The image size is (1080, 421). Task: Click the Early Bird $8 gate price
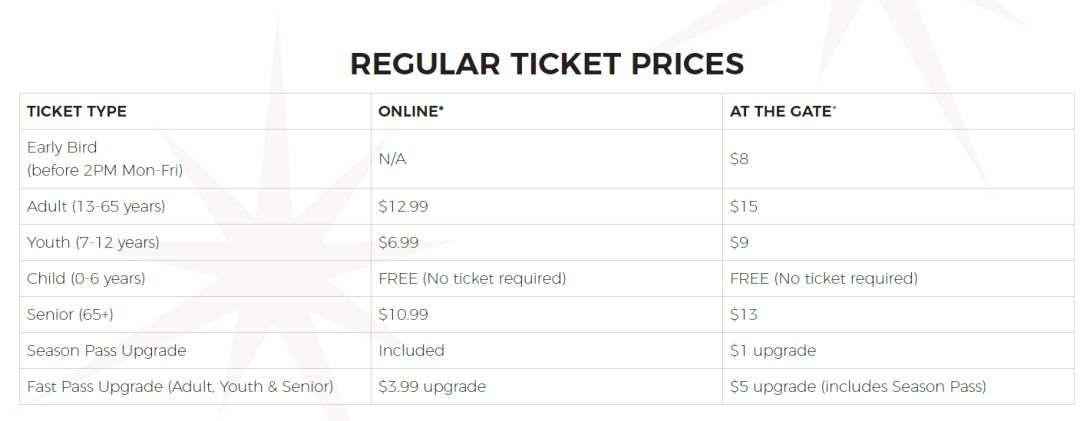739,158
